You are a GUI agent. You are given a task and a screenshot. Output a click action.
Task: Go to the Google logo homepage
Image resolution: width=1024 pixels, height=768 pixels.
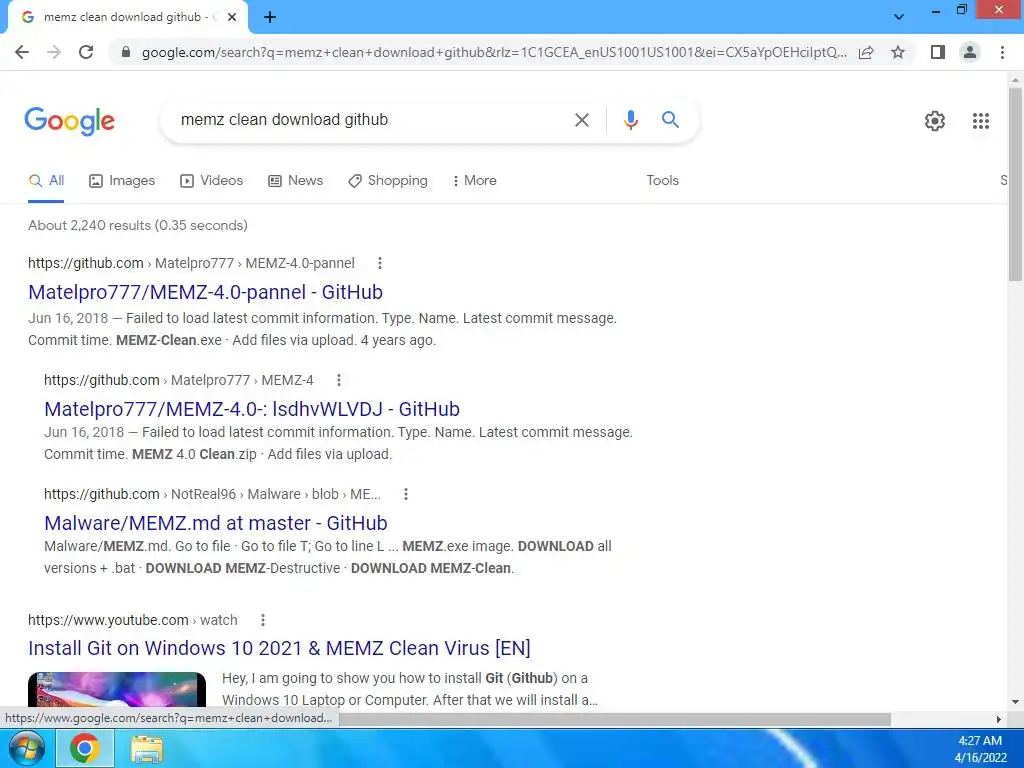(x=70, y=121)
